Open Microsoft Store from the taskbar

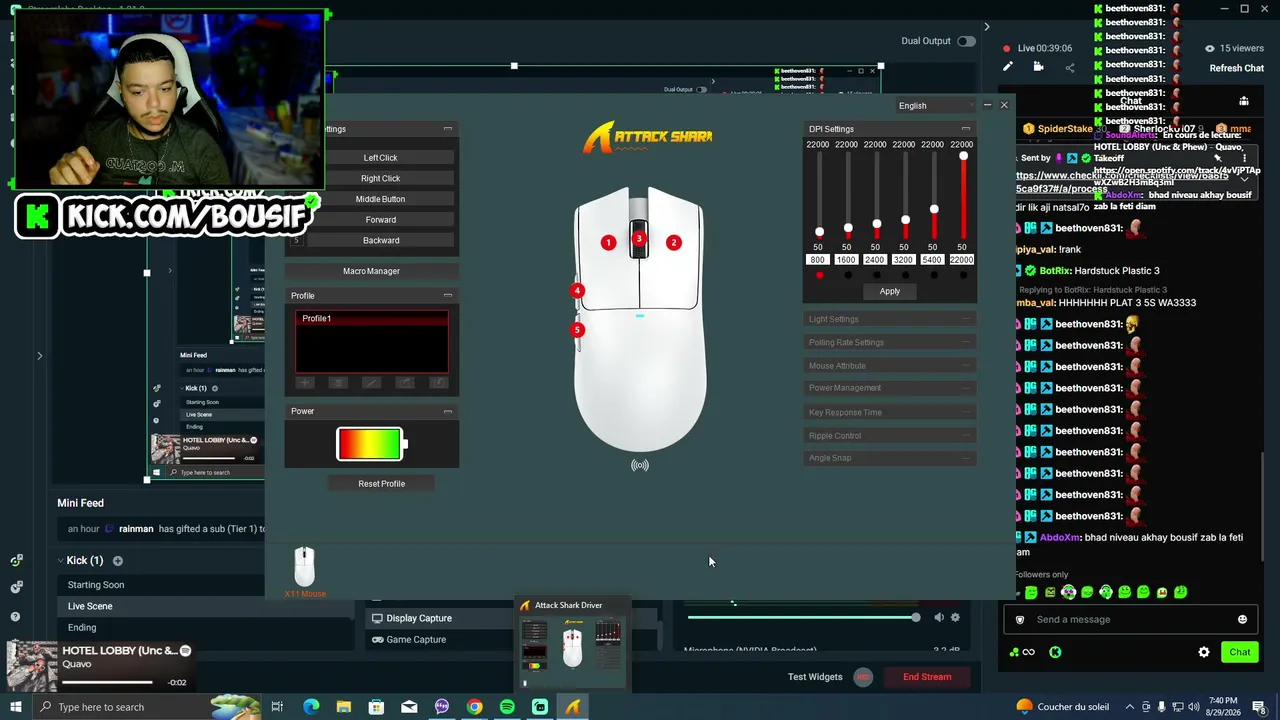[376, 707]
